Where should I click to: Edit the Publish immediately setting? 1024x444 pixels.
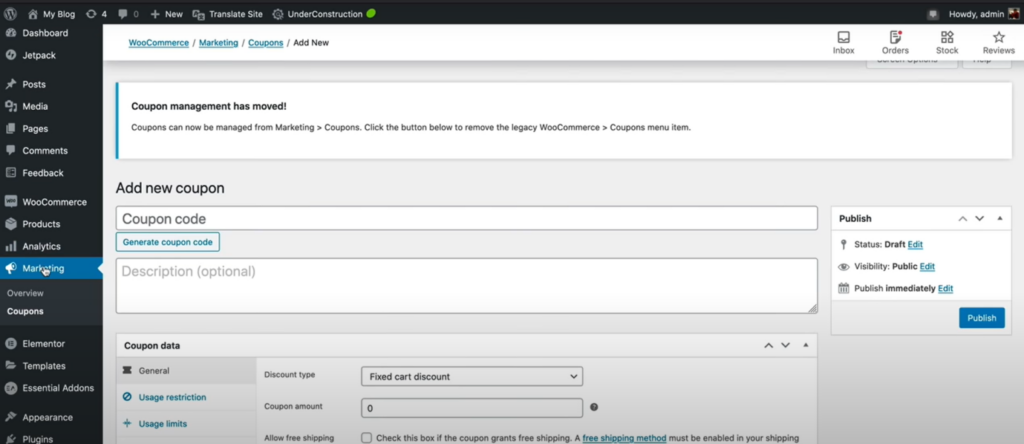[946, 289]
